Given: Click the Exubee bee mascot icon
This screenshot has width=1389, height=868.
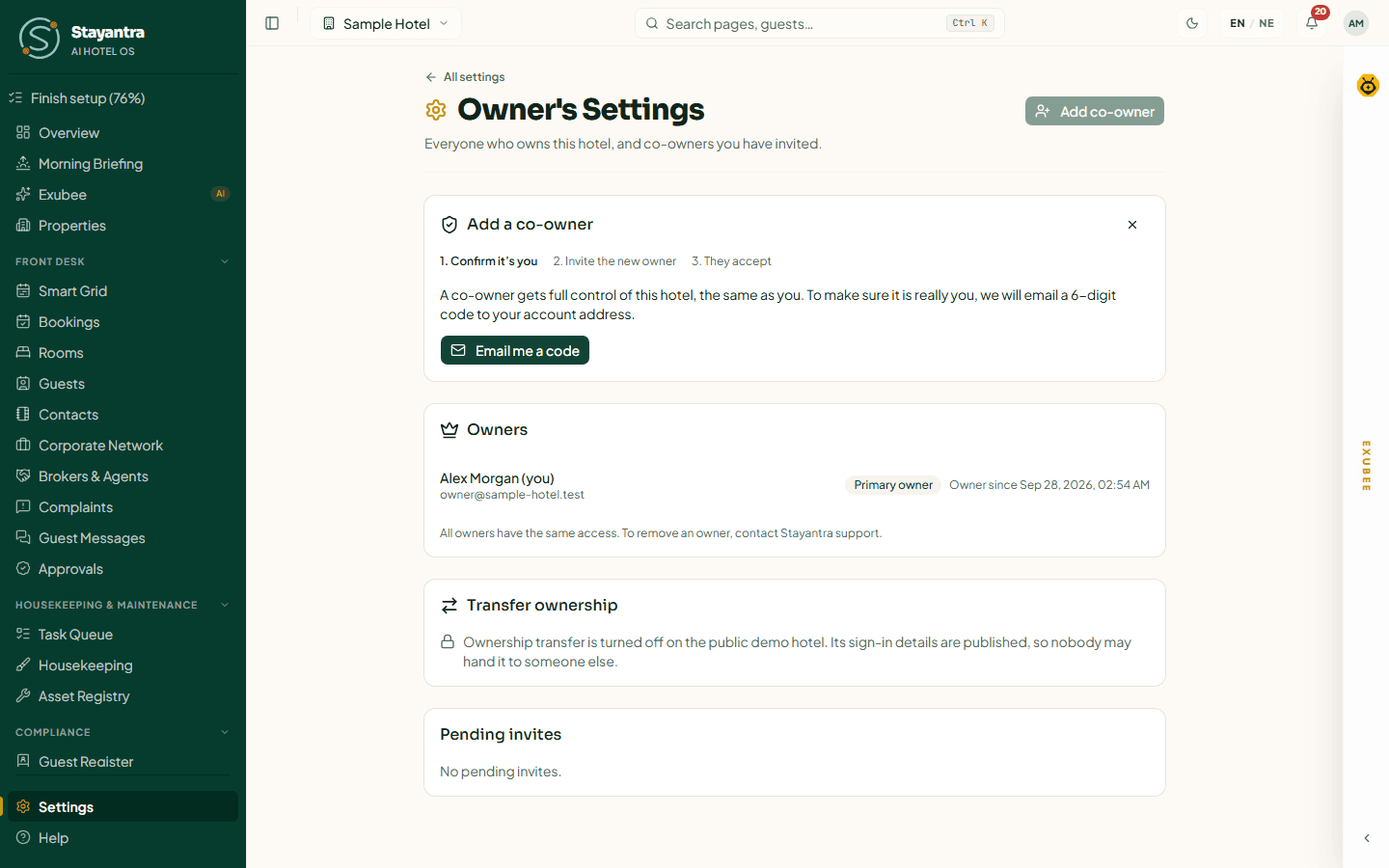Looking at the screenshot, I should tap(1368, 86).
